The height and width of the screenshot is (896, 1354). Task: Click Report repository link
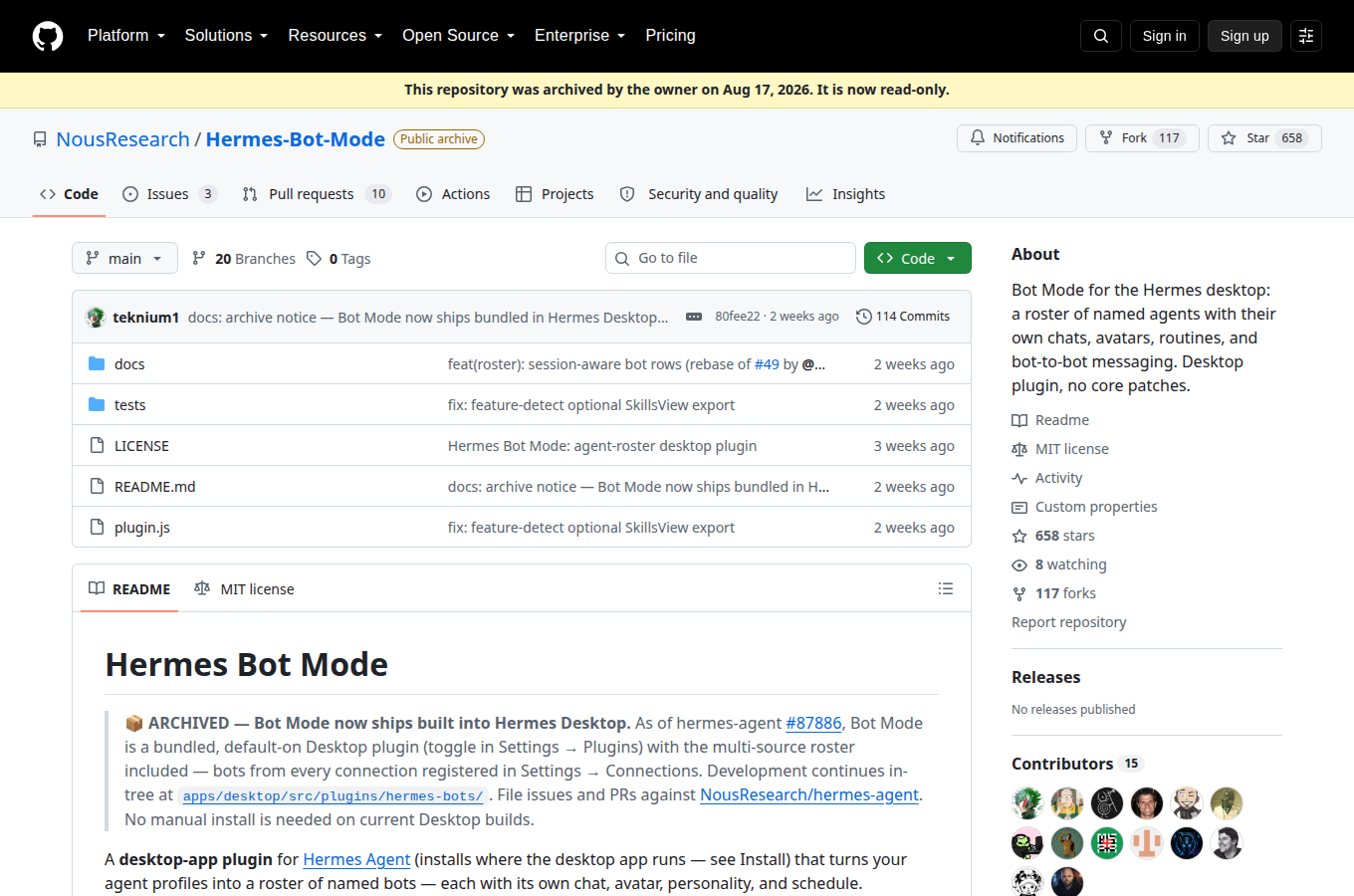1069,622
